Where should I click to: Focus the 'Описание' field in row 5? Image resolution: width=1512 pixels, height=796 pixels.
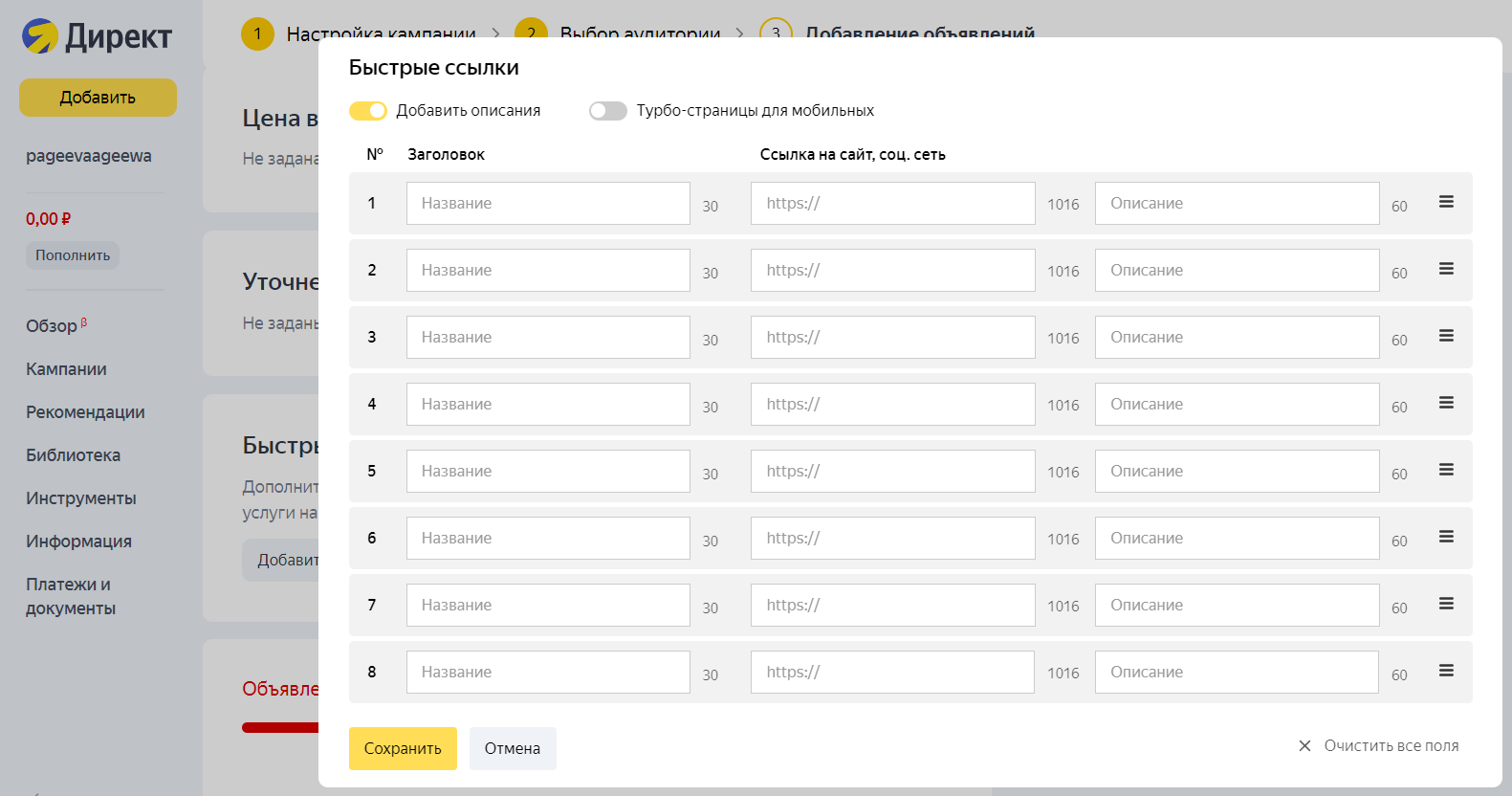pyautogui.click(x=1238, y=471)
